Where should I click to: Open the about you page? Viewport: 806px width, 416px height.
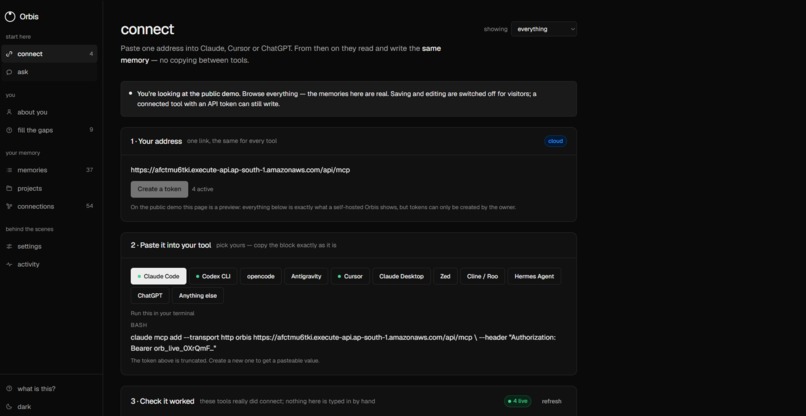[48, 112]
